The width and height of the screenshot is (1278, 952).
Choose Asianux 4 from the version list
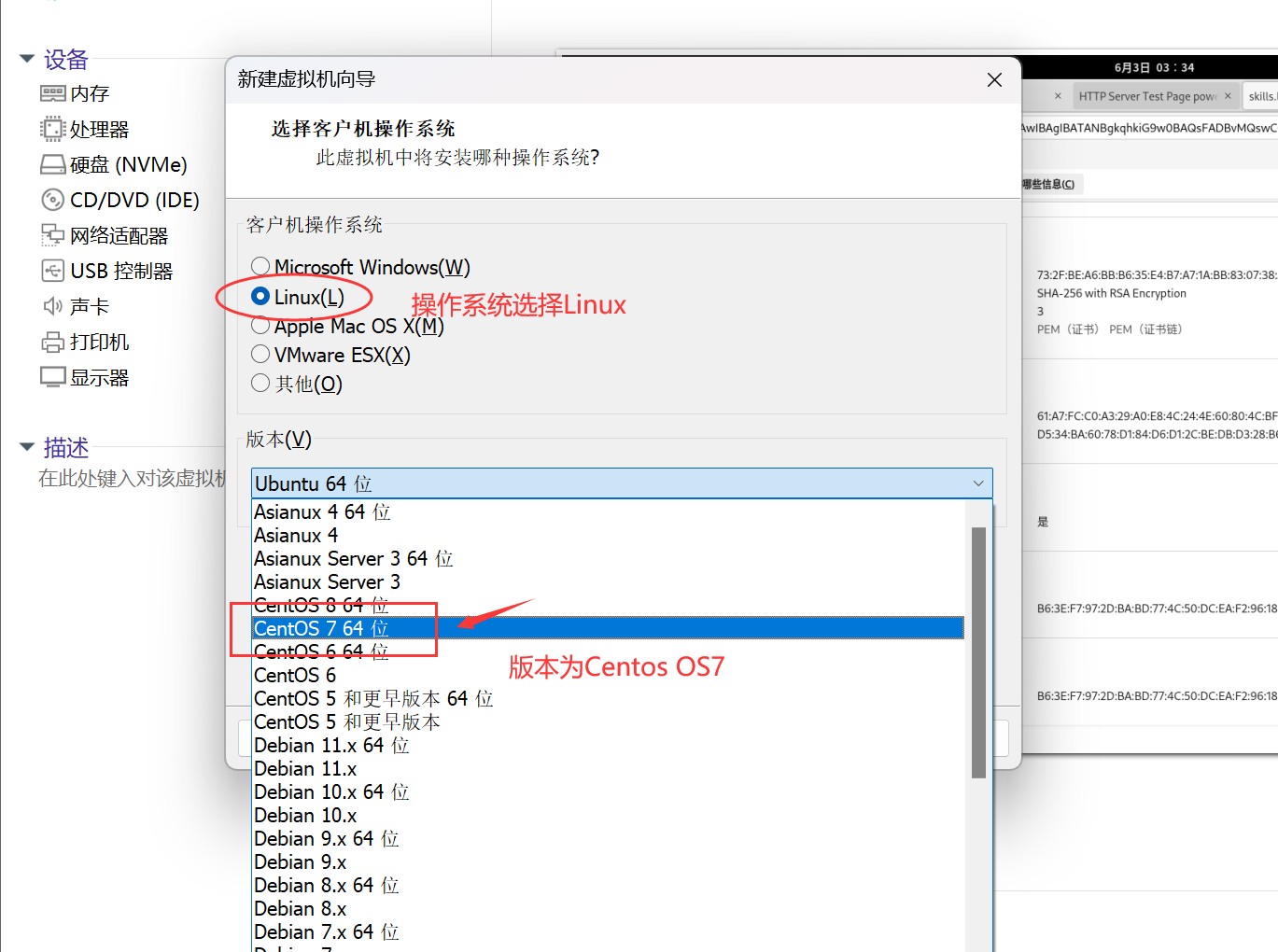pyautogui.click(x=609, y=535)
